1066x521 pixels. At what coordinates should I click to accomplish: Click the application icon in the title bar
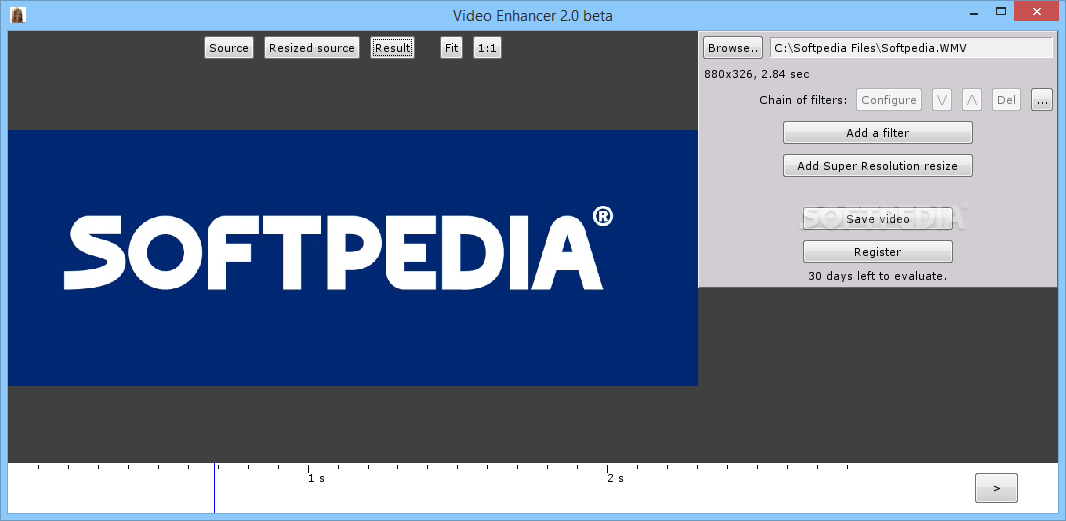(18, 14)
